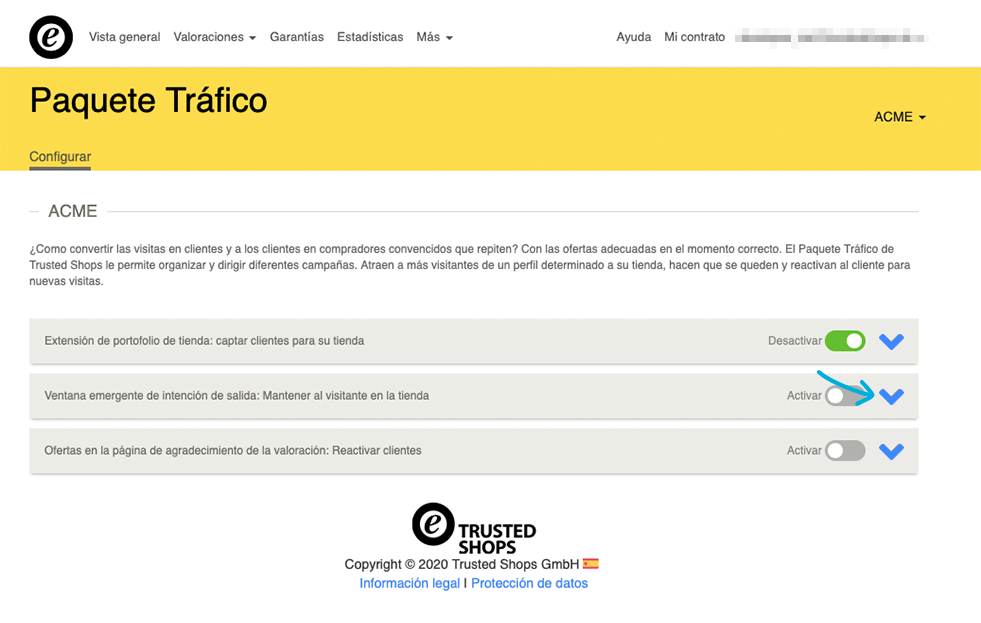Open Protección de datos link

(529, 583)
